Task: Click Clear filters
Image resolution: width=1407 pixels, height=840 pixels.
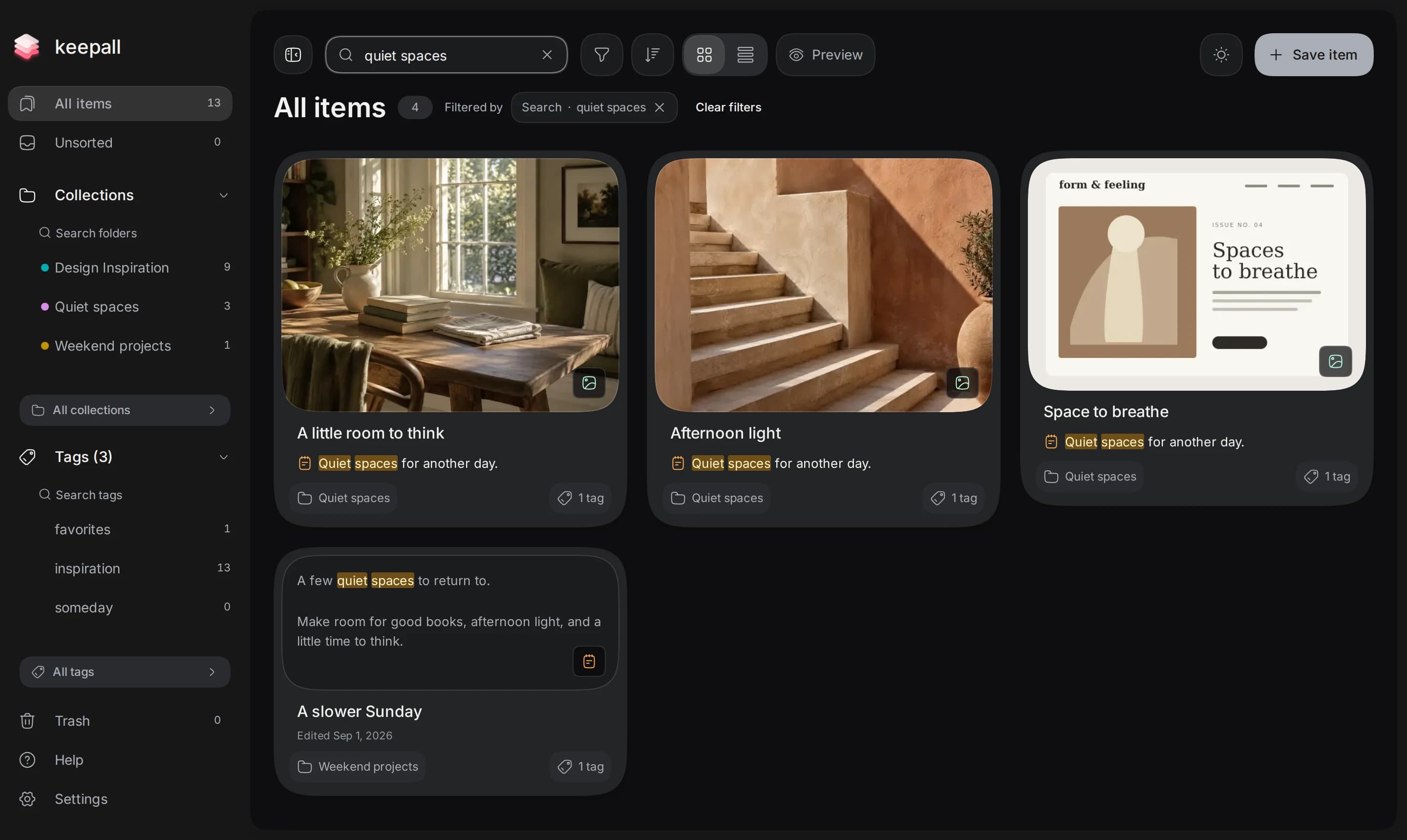Action: (x=728, y=107)
